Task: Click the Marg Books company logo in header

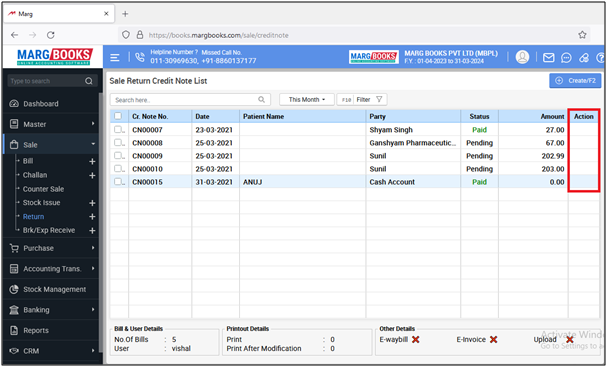Action: (373, 57)
